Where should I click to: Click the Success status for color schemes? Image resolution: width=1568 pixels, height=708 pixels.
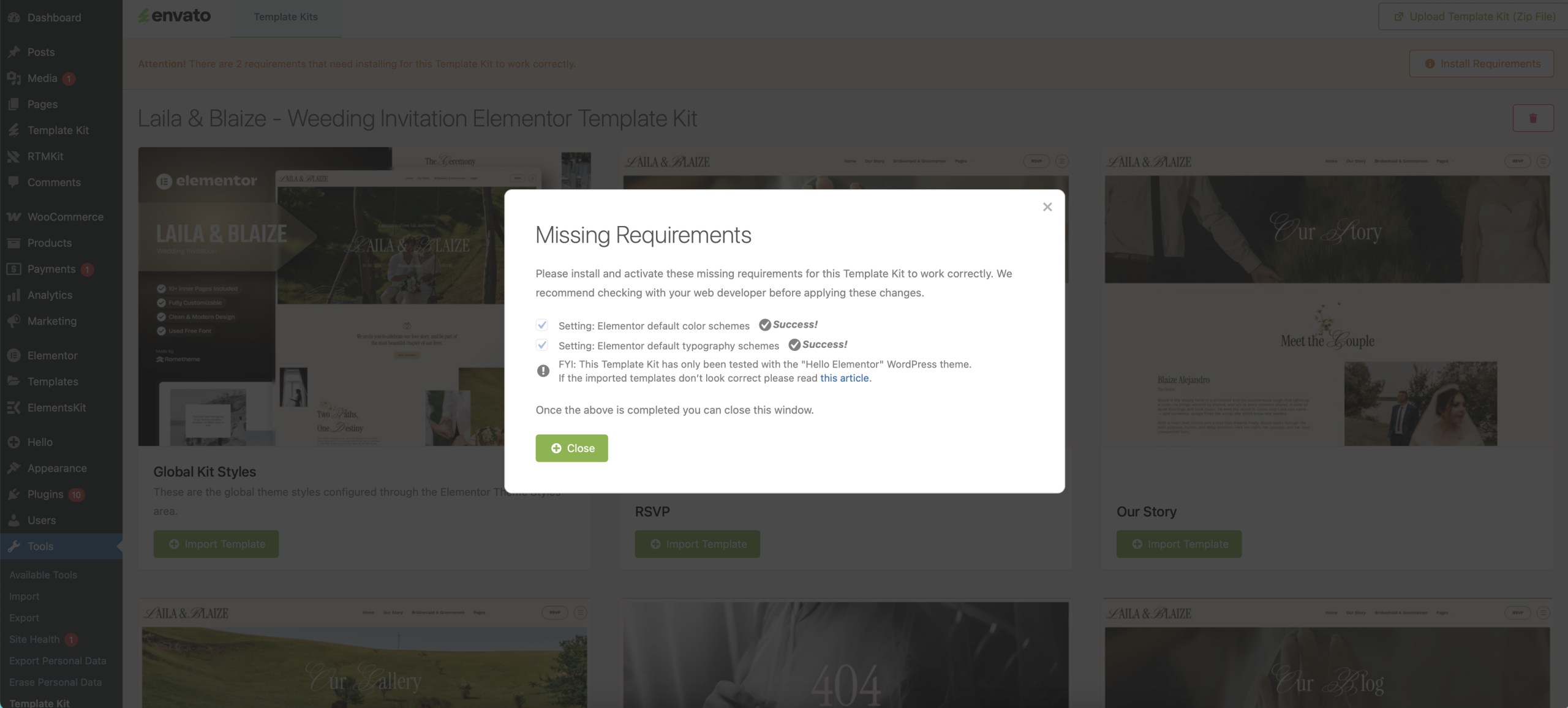pos(788,325)
